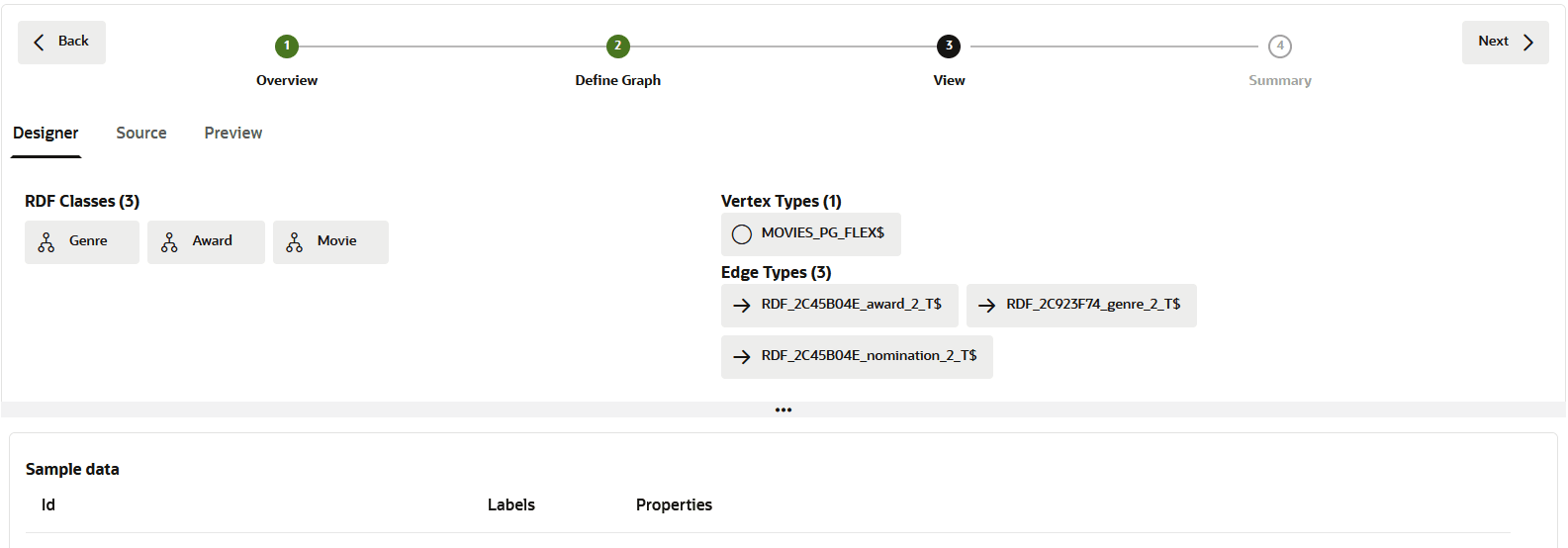Switch to the Source tab
Image resolution: width=1568 pixels, height=548 pixels.
point(141,134)
